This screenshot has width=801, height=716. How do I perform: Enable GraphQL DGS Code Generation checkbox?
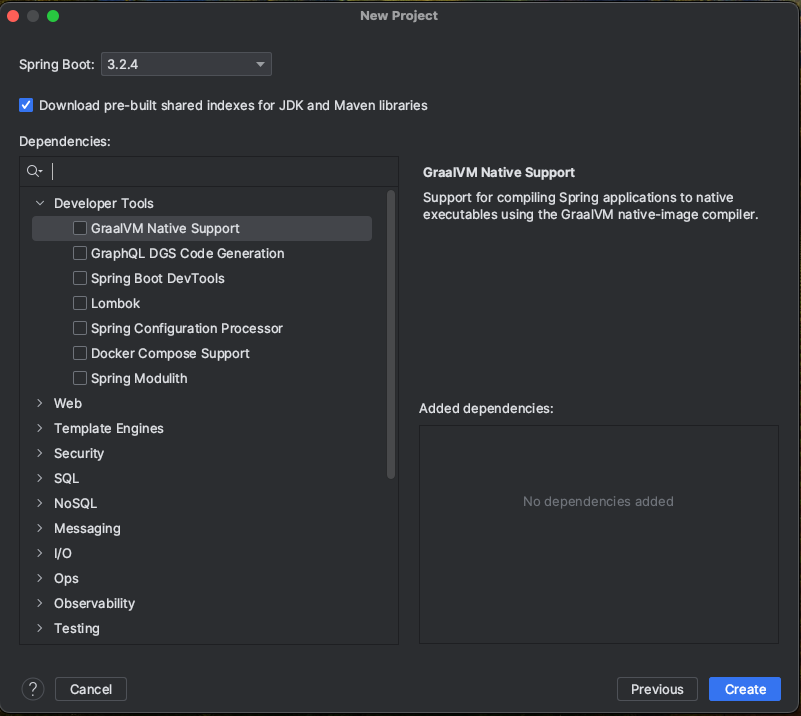point(80,253)
